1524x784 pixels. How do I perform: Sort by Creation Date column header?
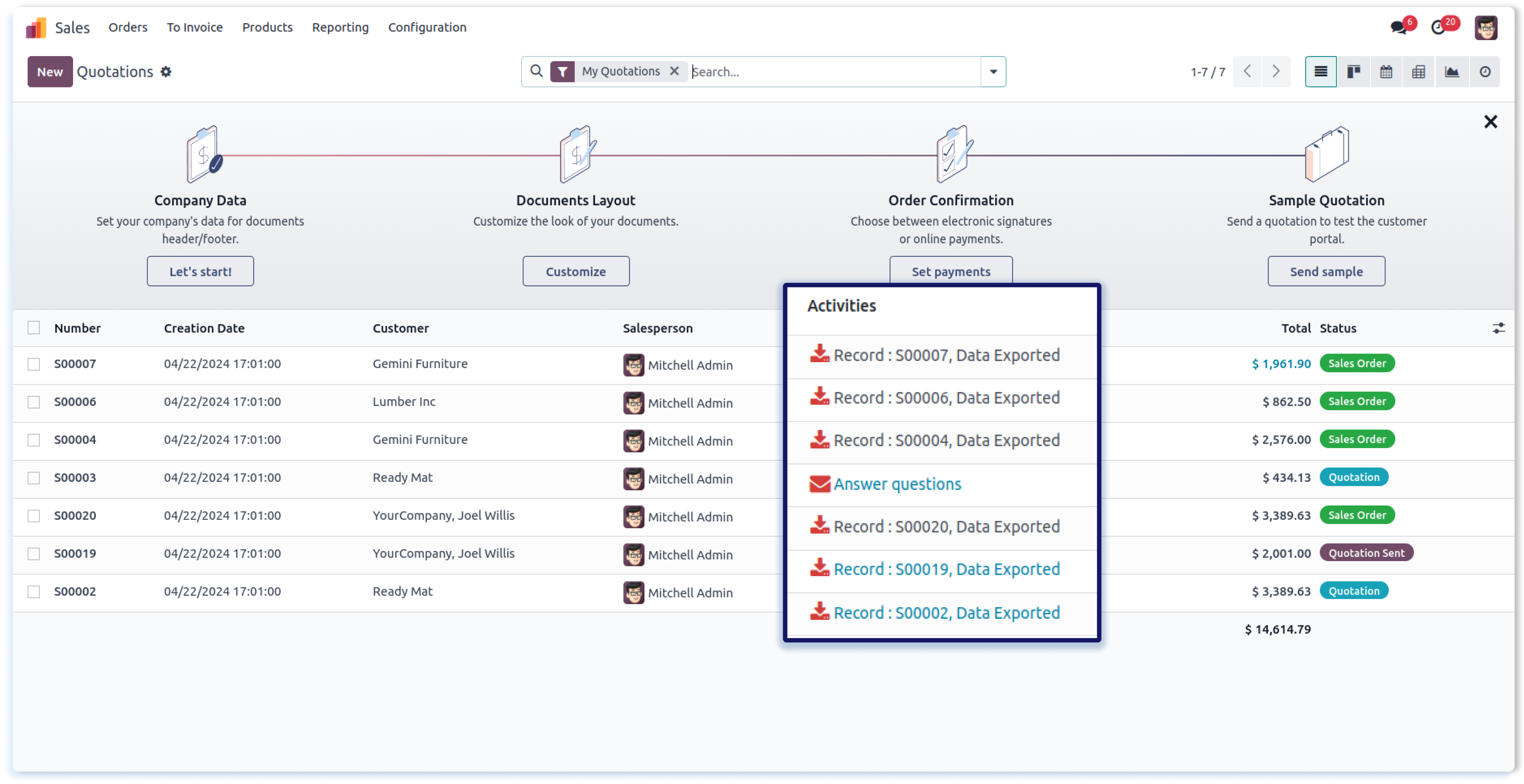204,328
